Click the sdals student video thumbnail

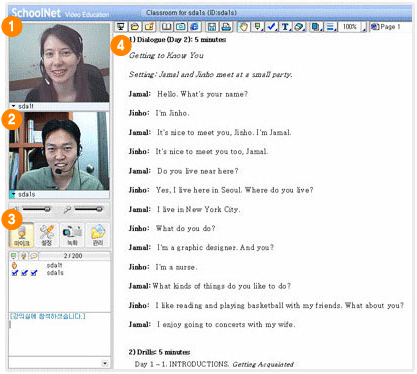[x=59, y=151]
